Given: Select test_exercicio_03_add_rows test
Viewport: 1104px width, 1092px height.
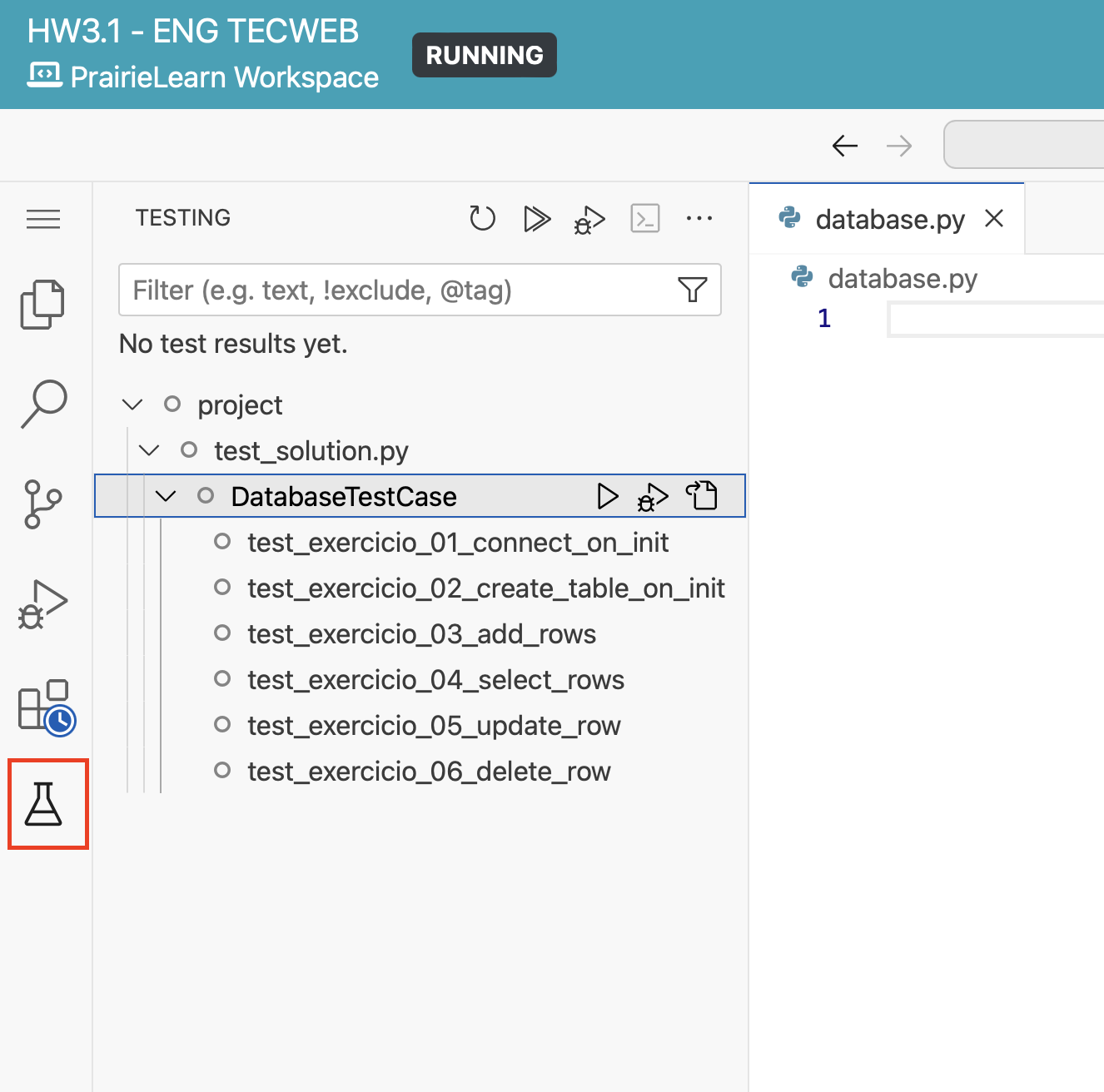Looking at the screenshot, I should tap(421, 634).
